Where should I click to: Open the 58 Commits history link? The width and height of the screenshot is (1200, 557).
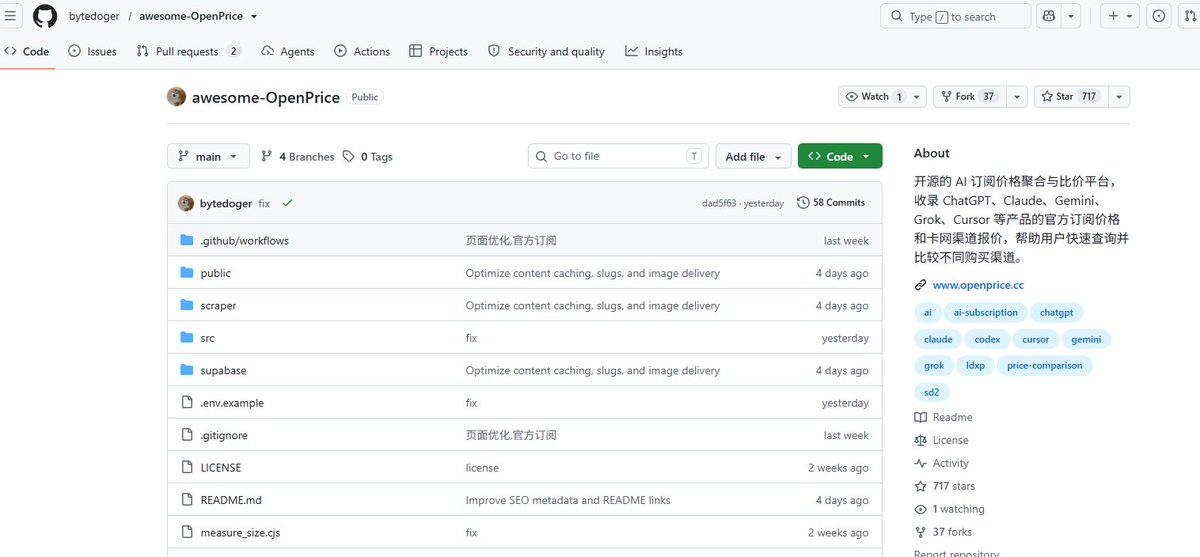pyautogui.click(x=831, y=203)
